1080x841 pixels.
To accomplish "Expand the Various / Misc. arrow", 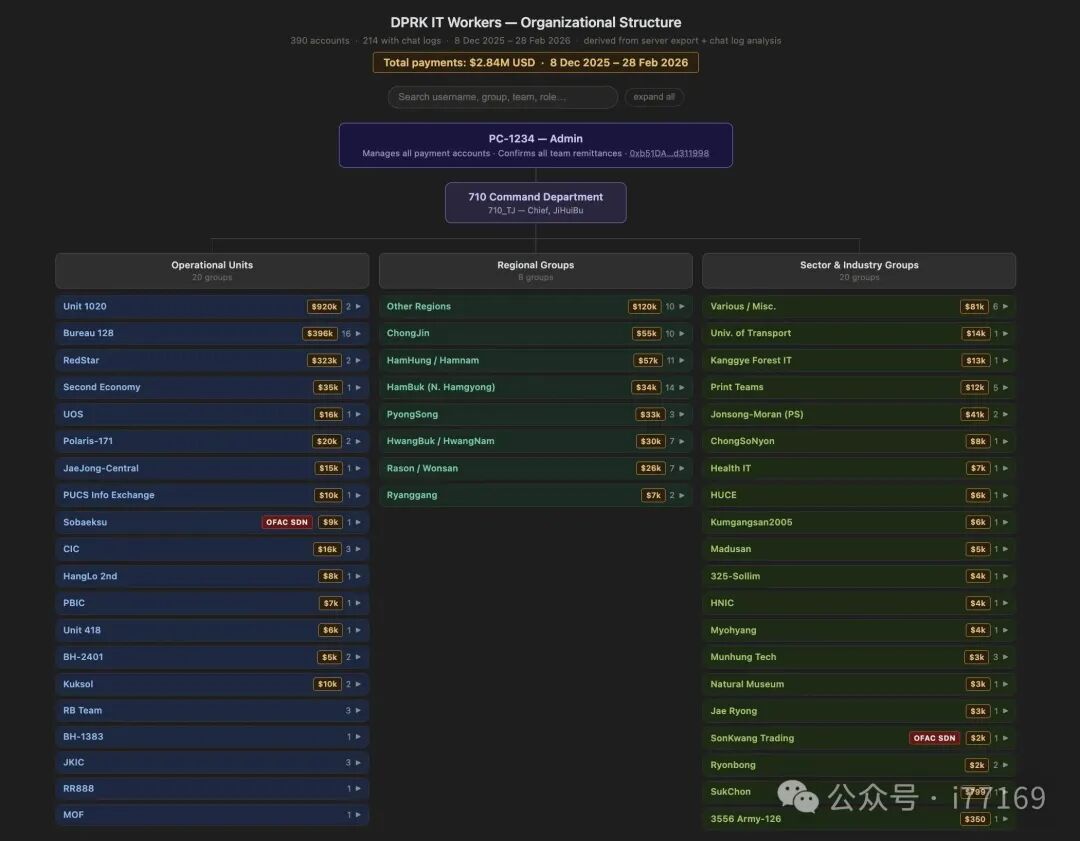I will (1006, 307).
